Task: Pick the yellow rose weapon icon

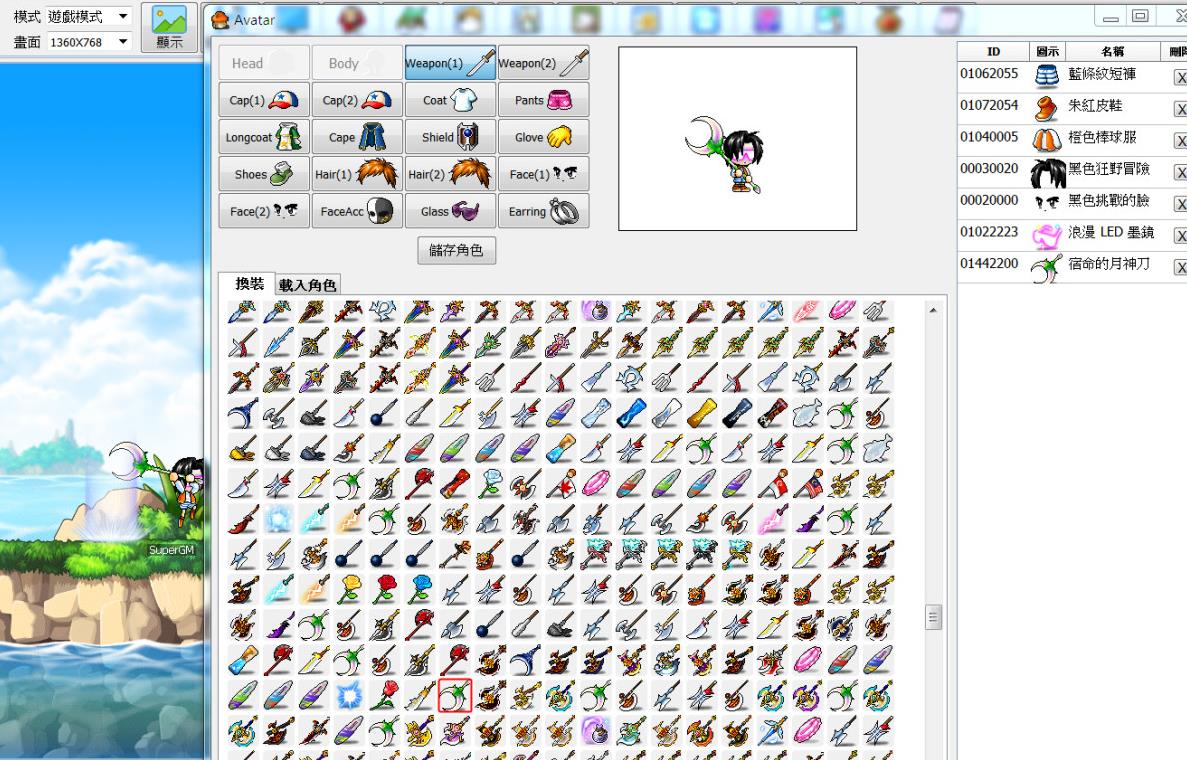Action: [x=348, y=588]
